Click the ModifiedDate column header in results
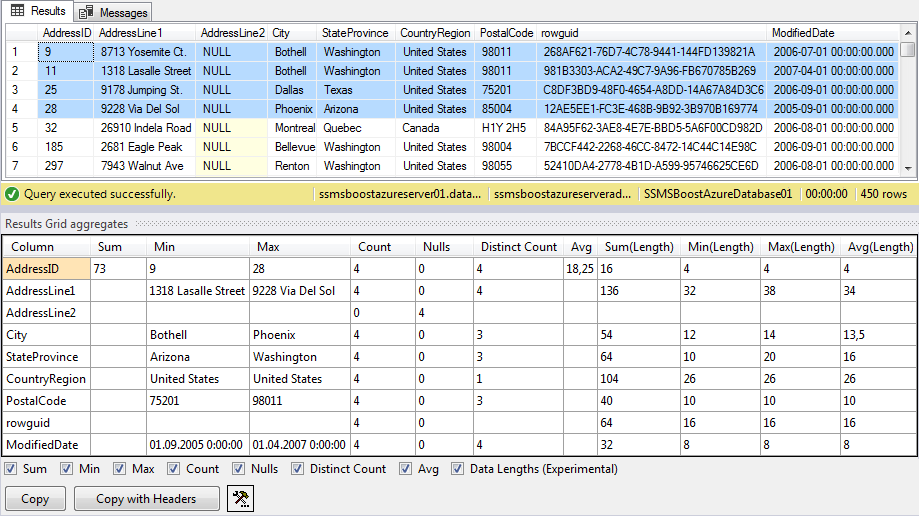Viewport: 919px width, 516px height. click(x=832, y=33)
